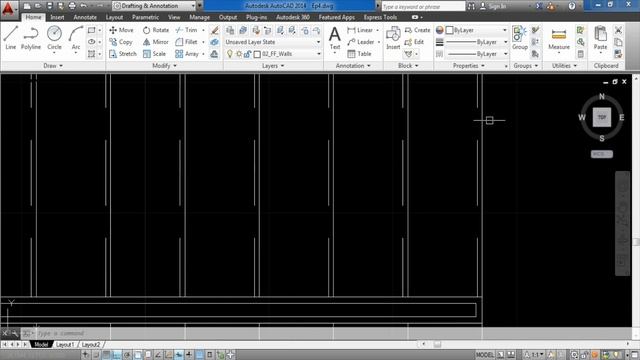This screenshot has width=640, height=360.
Task: Toggle the layer lock icon
Action: click(x=247, y=54)
